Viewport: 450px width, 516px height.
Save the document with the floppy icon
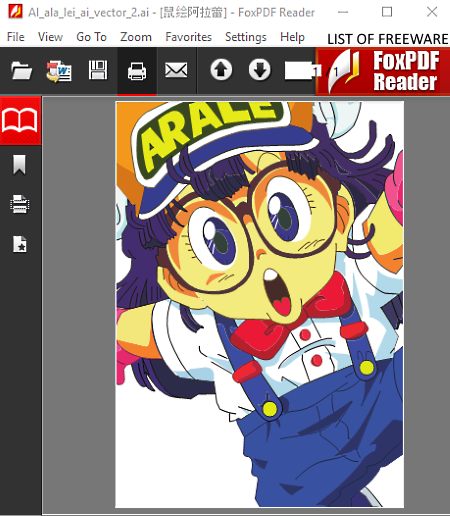tap(98, 70)
